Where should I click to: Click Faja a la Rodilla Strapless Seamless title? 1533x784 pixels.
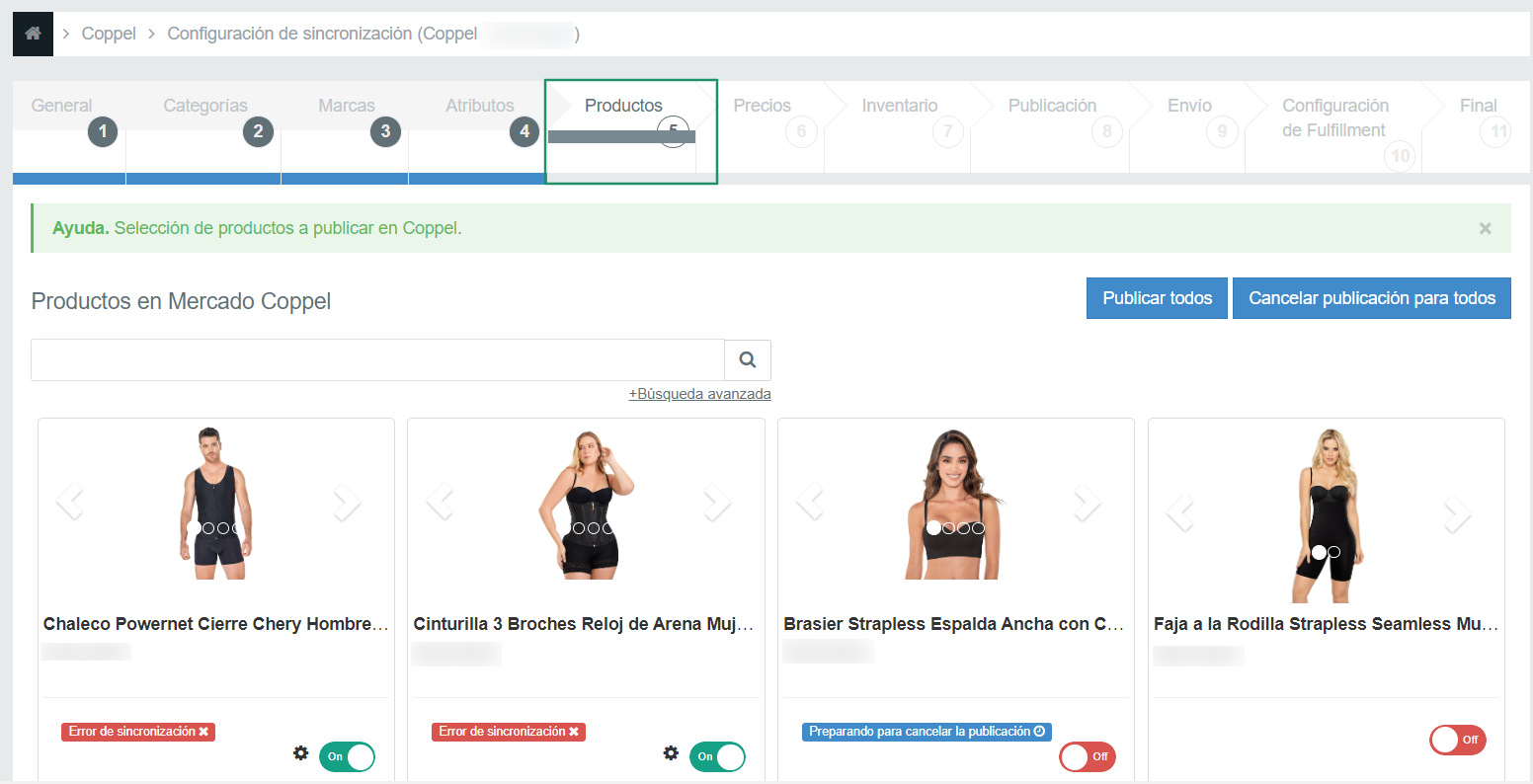pos(1326,624)
